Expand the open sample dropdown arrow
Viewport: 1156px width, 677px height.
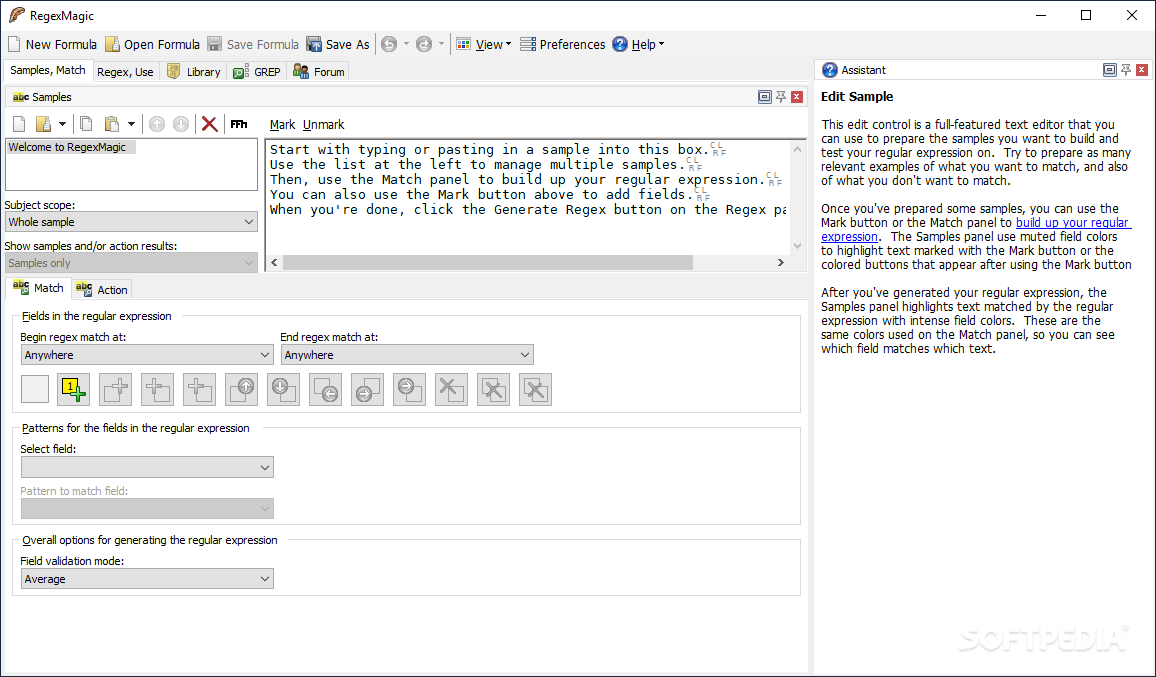62,124
